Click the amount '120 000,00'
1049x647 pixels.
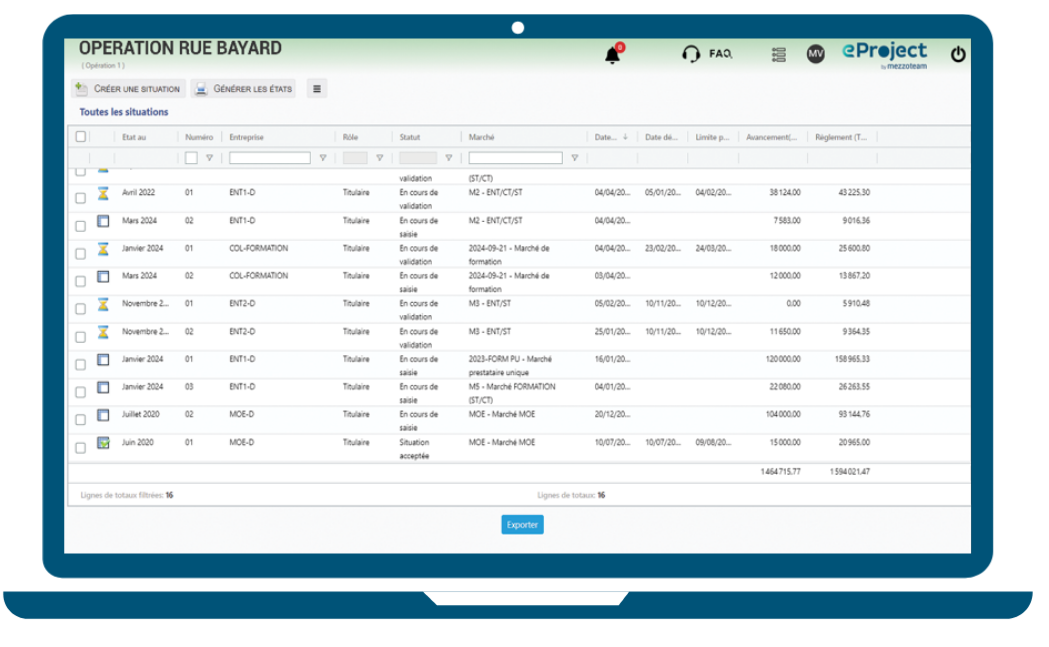[783, 359]
